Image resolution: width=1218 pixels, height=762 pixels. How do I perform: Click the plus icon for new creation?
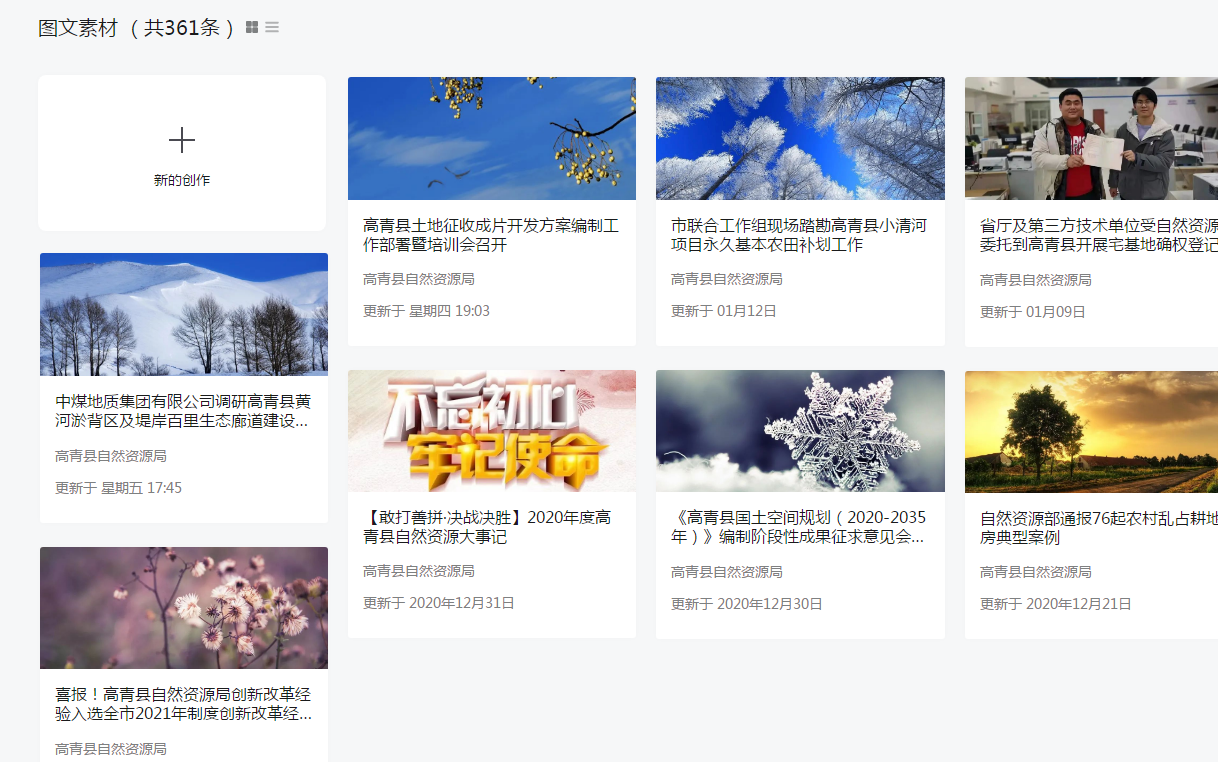(182, 140)
